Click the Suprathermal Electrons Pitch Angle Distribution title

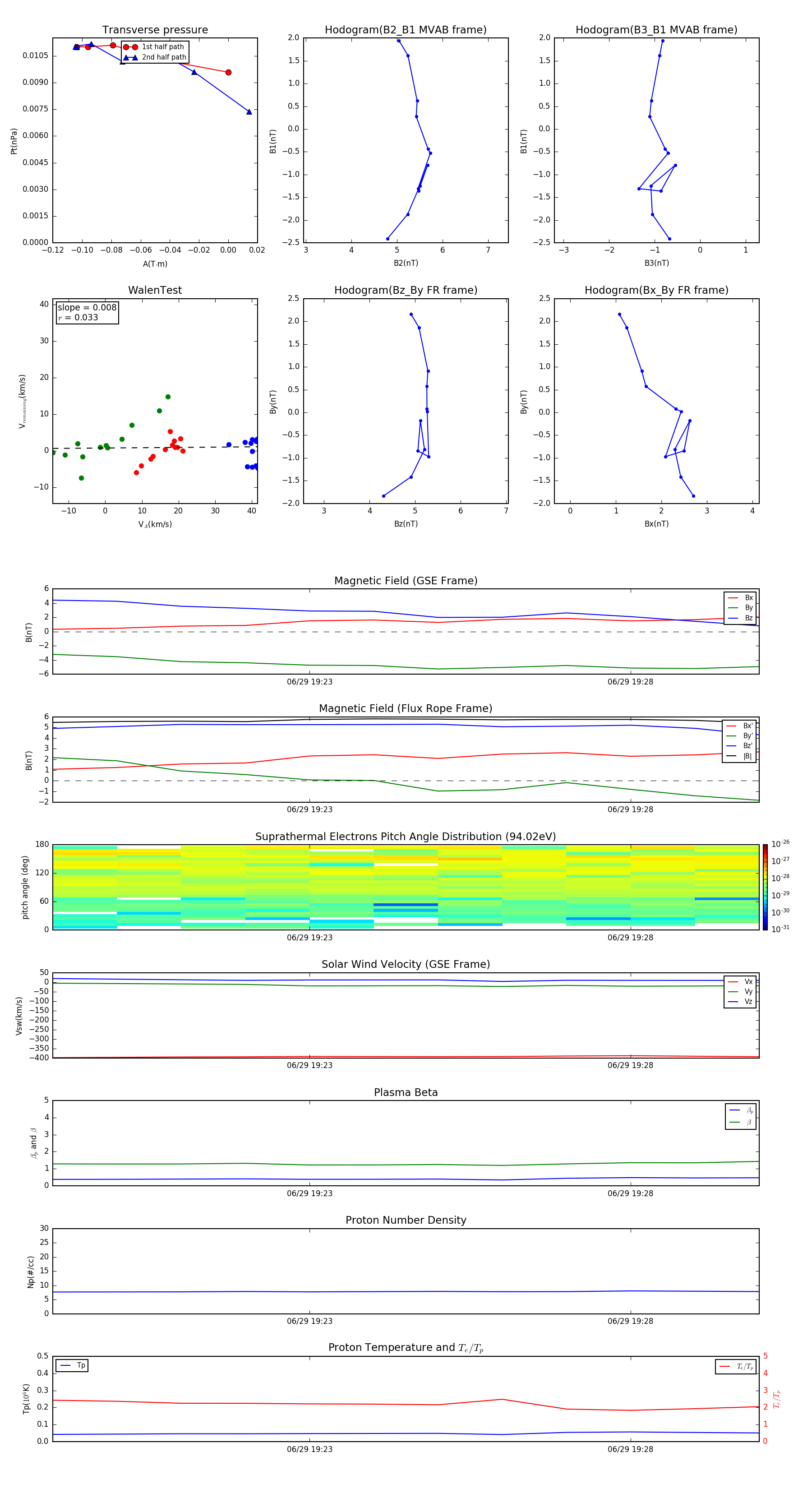[406, 837]
